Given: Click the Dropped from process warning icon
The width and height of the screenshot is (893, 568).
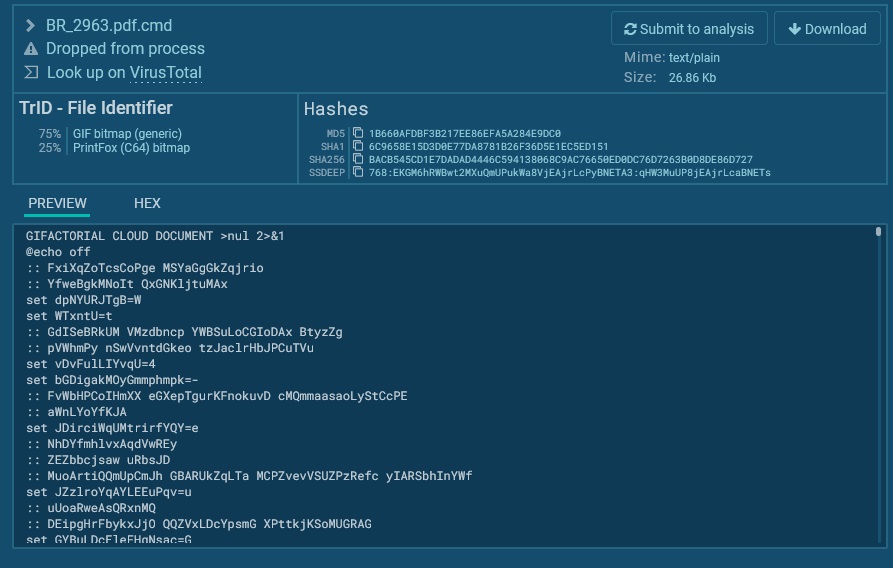Looking at the screenshot, I should (31, 49).
